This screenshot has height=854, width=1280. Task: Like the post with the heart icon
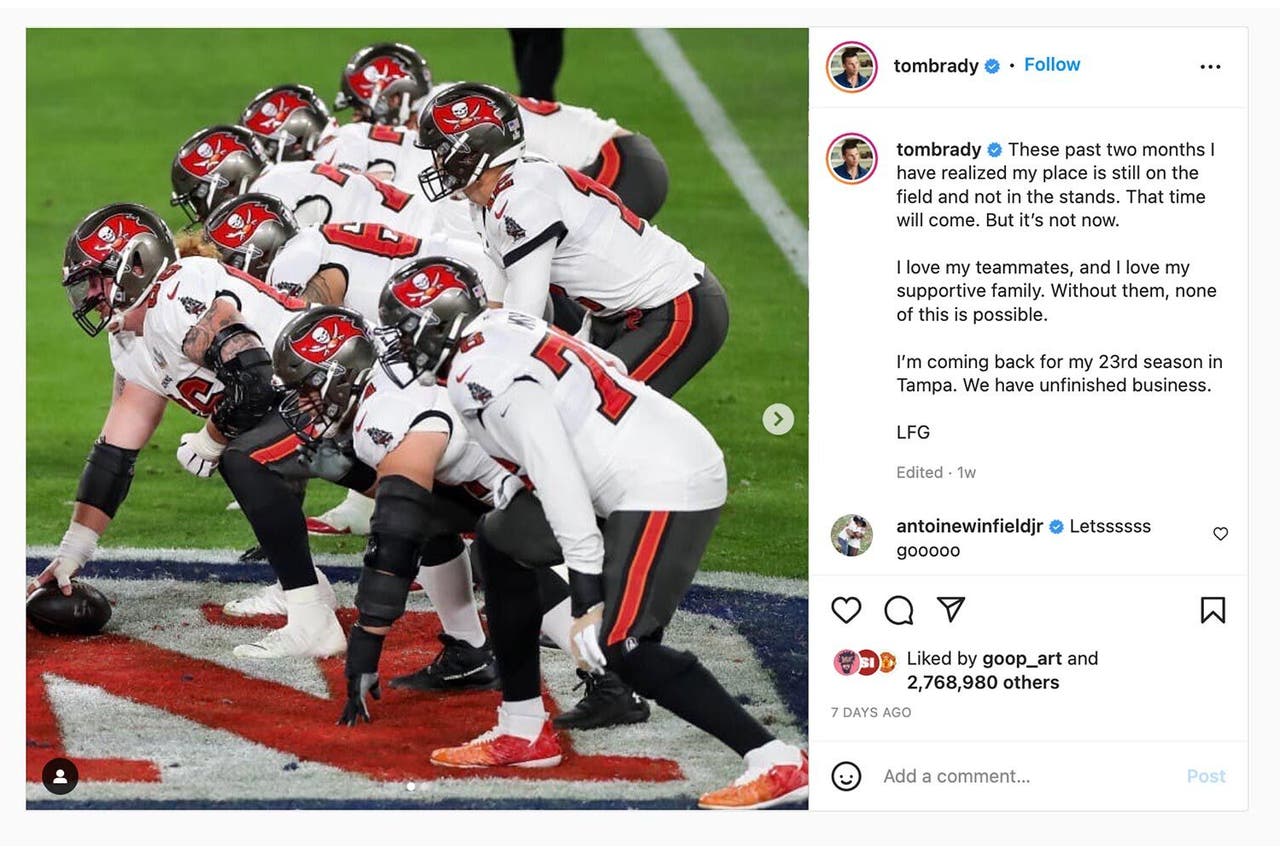(x=846, y=610)
